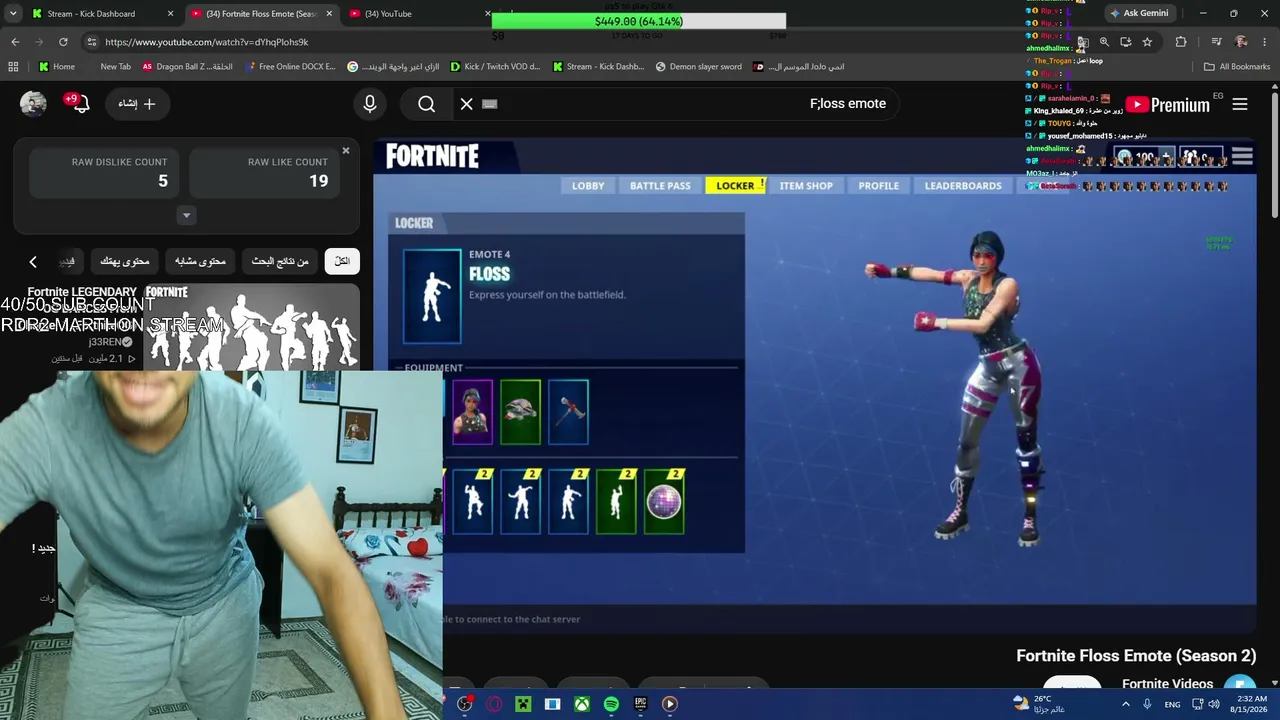Close the Fortnite Floss Emote tab
Screen dimensions: 1280x720
[329, 14]
